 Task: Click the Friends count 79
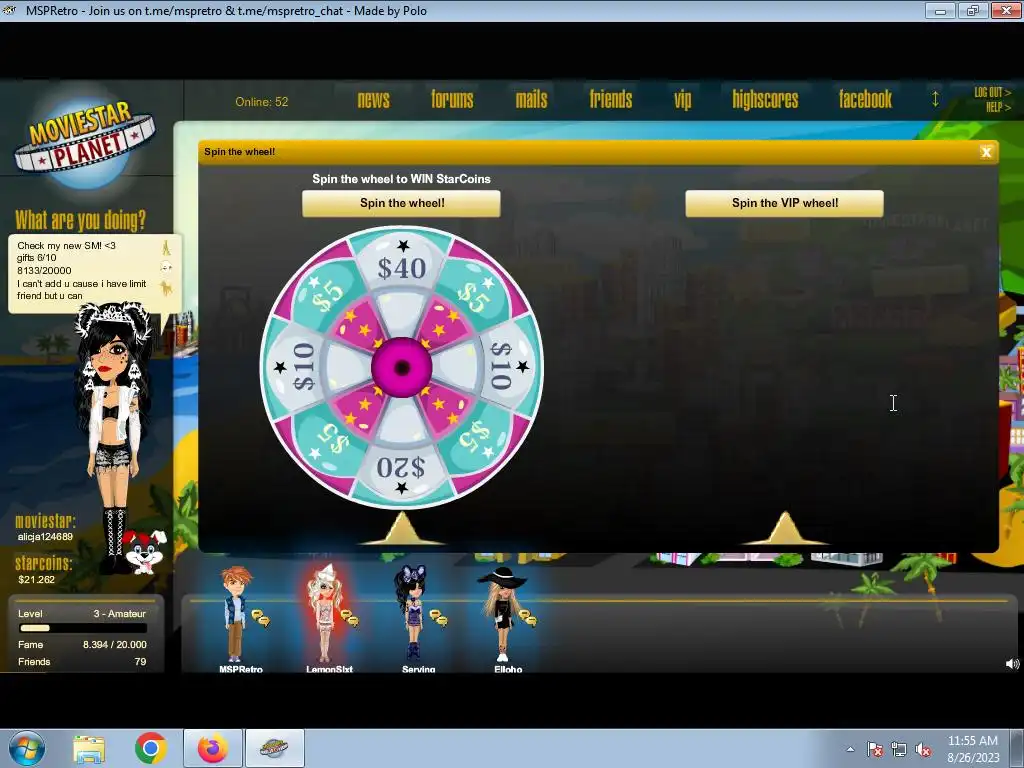coord(140,662)
